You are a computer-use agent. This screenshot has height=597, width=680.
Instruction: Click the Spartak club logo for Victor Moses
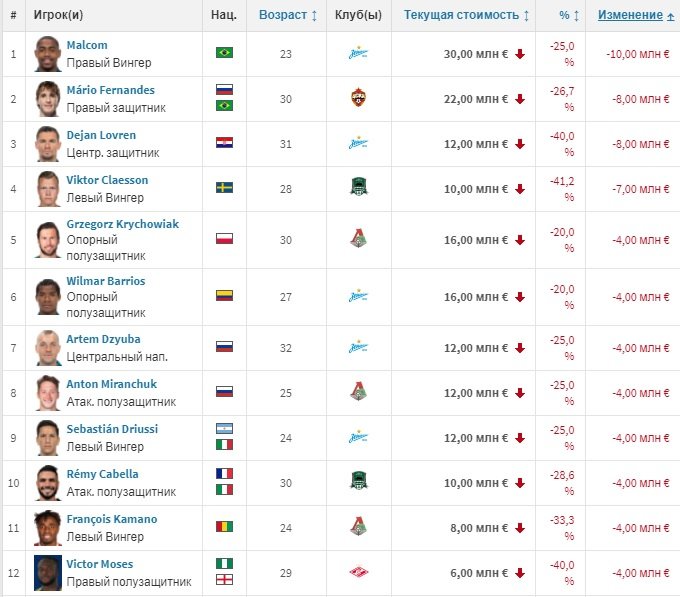pos(358,573)
